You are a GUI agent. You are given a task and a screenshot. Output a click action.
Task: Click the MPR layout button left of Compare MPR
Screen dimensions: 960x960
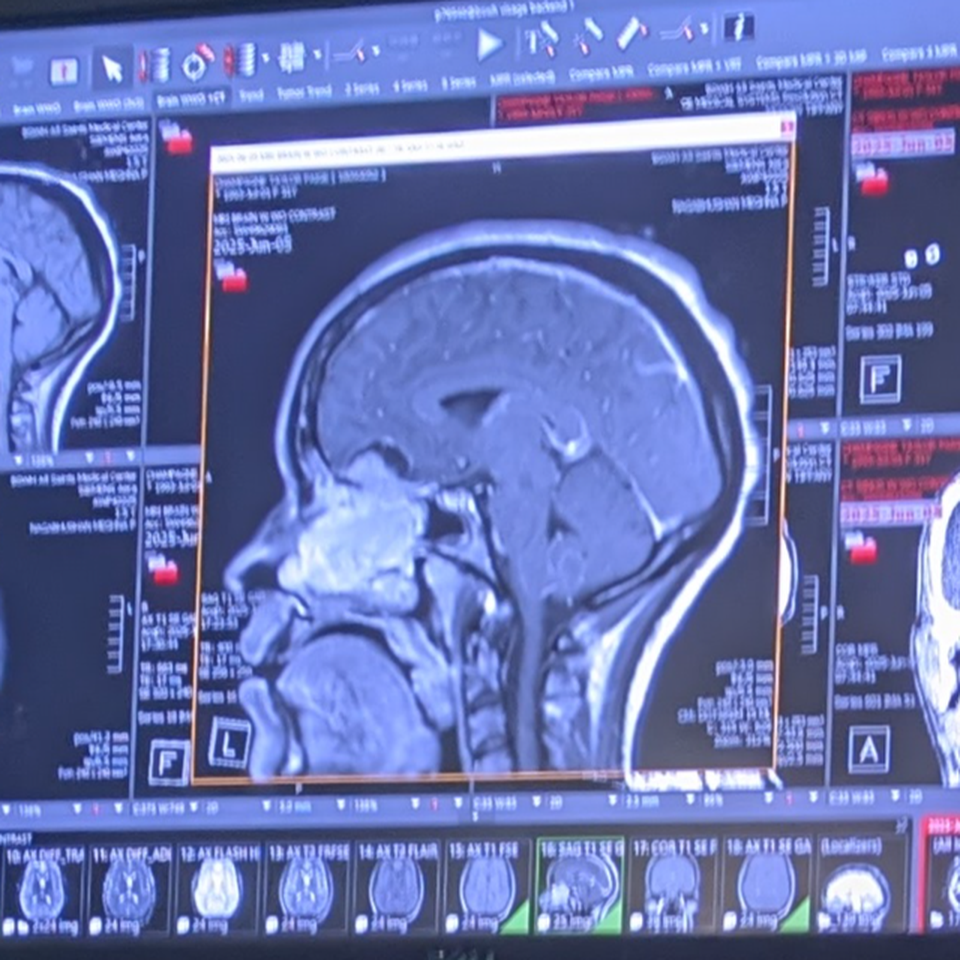click(522, 78)
